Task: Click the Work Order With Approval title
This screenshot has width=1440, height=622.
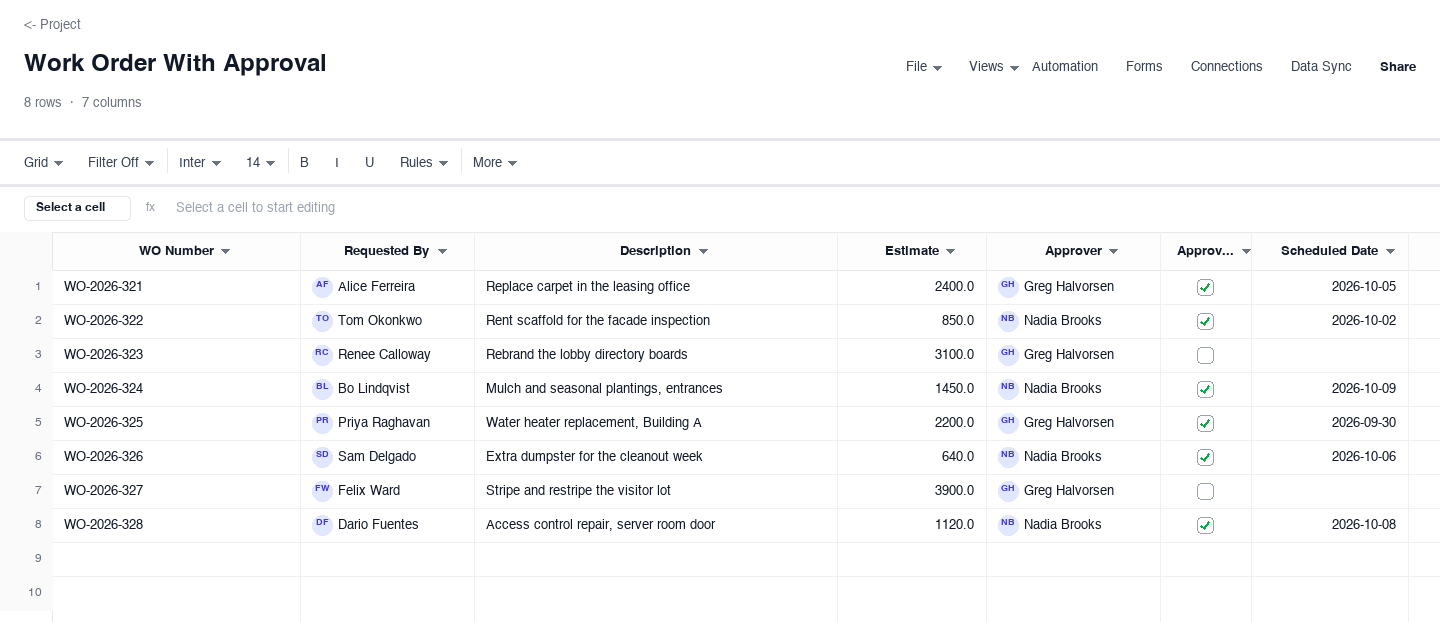Action: click(175, 63)
